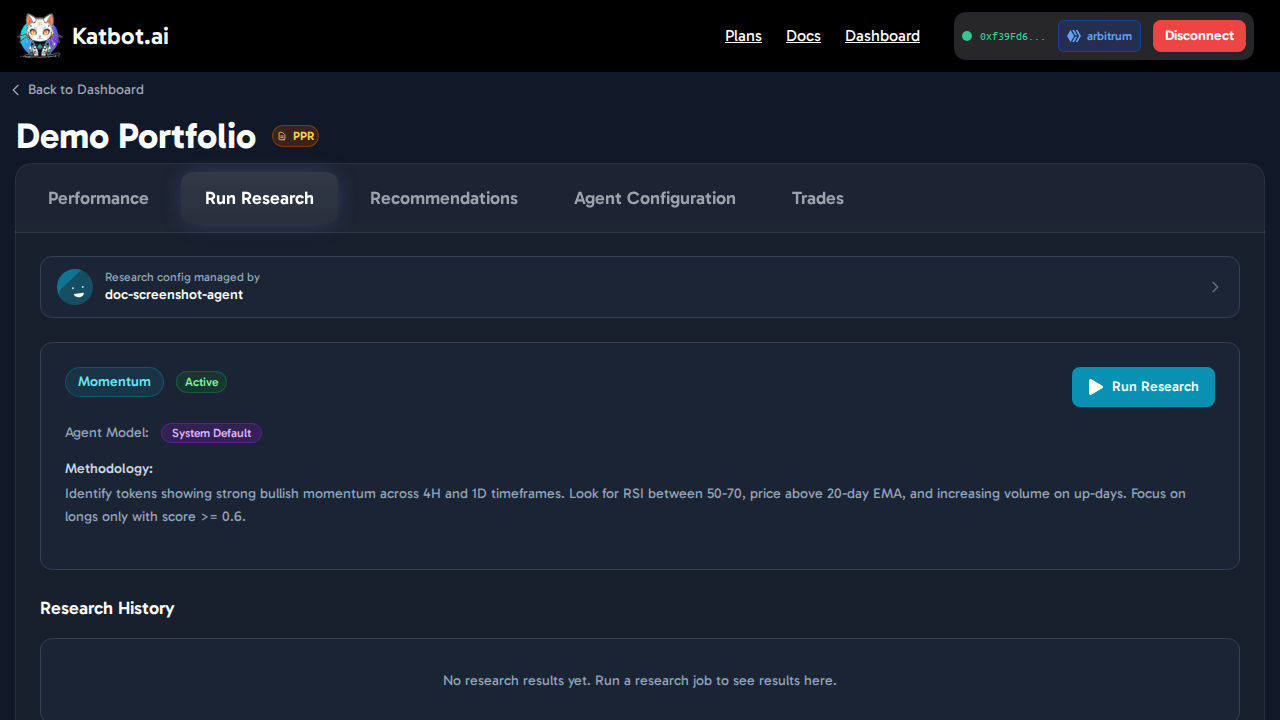Open the Agent Configuration tab
The image size is (1280, 720).
(x=655, y=198)
